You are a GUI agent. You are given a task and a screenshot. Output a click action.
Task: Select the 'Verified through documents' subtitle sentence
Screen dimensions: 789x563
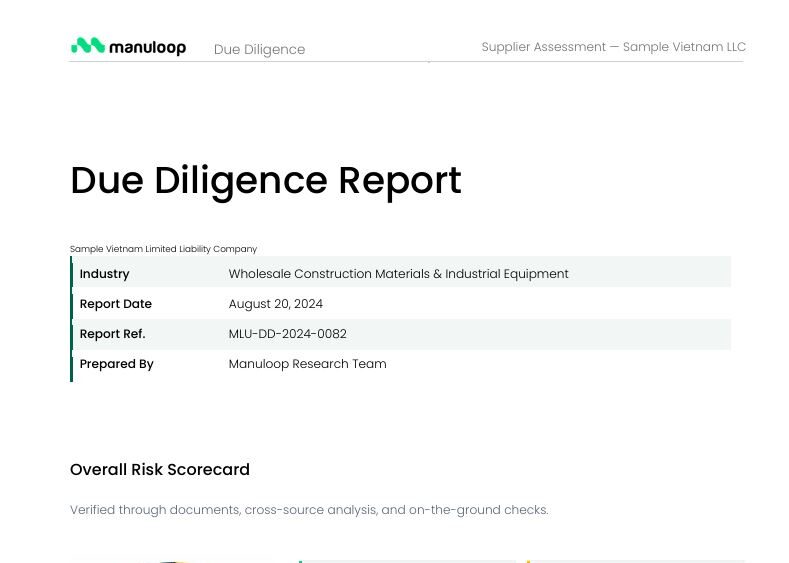pyautogui.click(x=309, y=510)
